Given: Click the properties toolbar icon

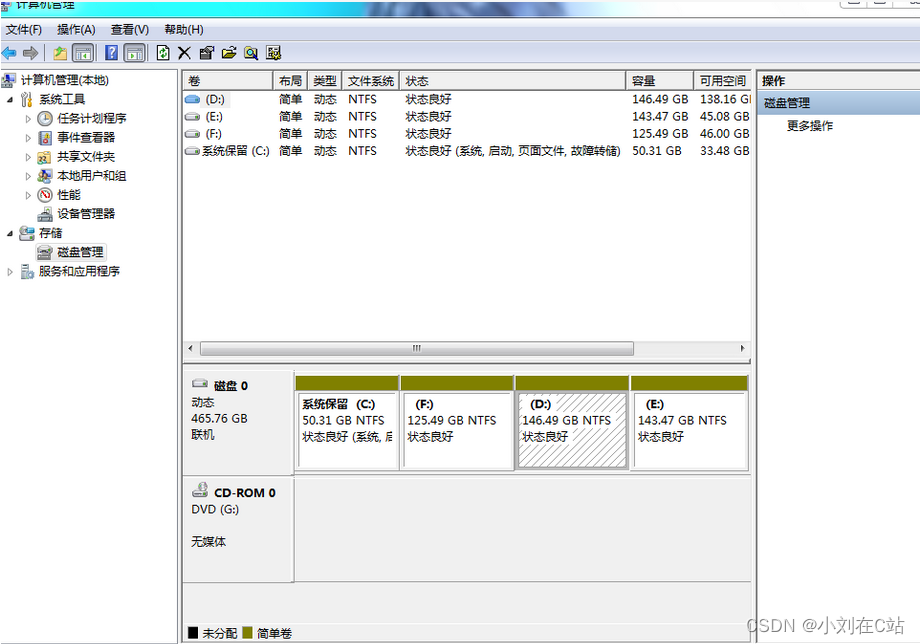Looking at the screenshot, I should click(207, 53).
